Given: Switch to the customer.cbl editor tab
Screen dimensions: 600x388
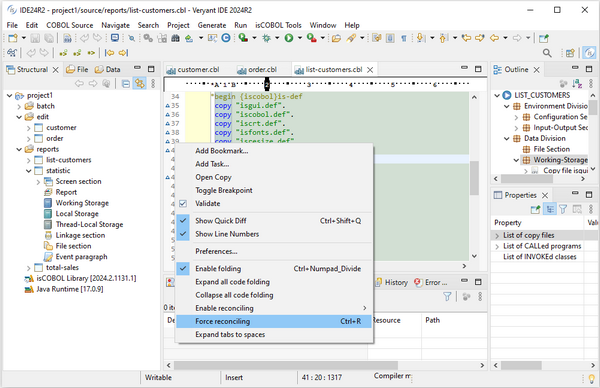Looking at the screenshot, I should coord(194,70).
